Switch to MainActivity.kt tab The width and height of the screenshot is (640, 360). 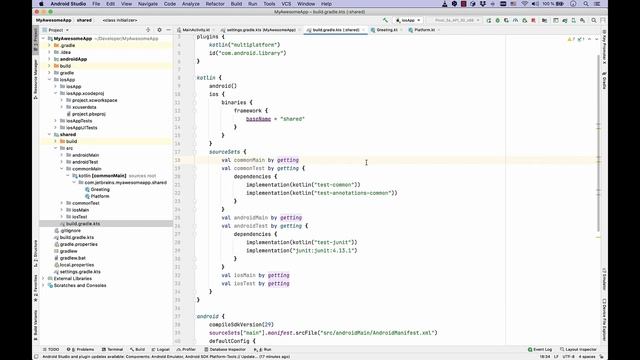pyautogui.click(x=196, y=30)
